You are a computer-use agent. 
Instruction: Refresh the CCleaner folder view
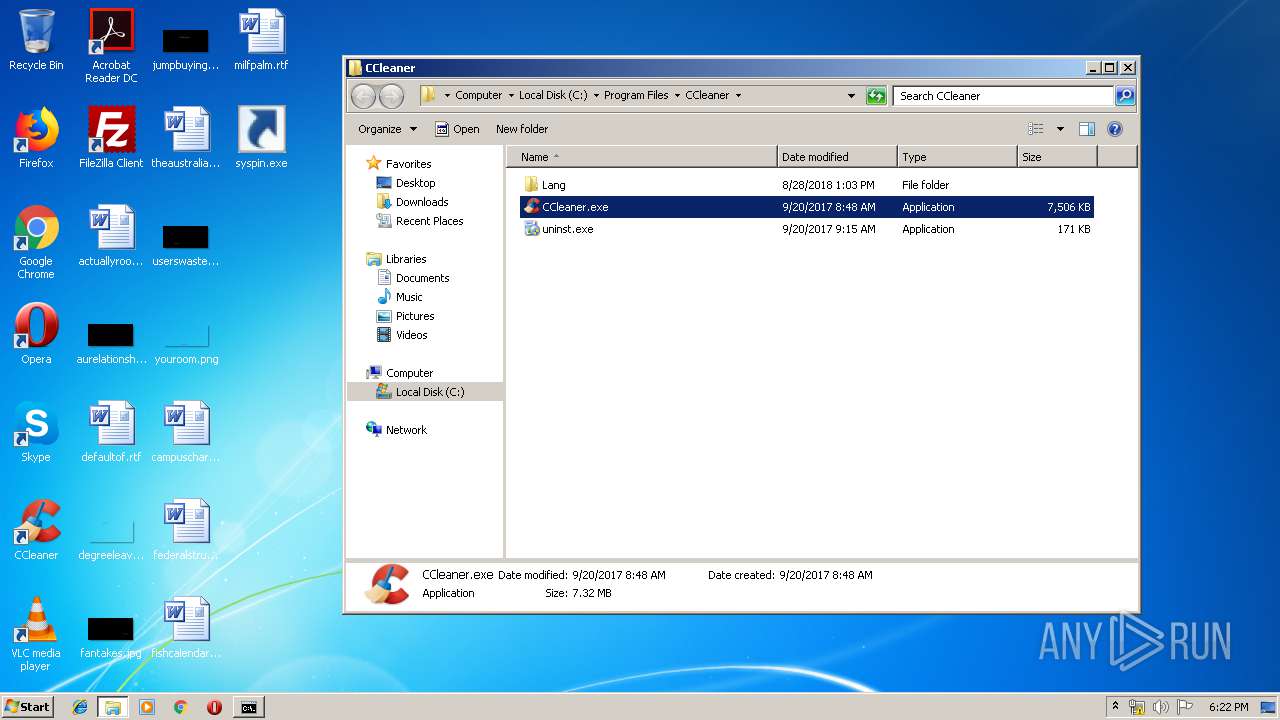point(876,96)
